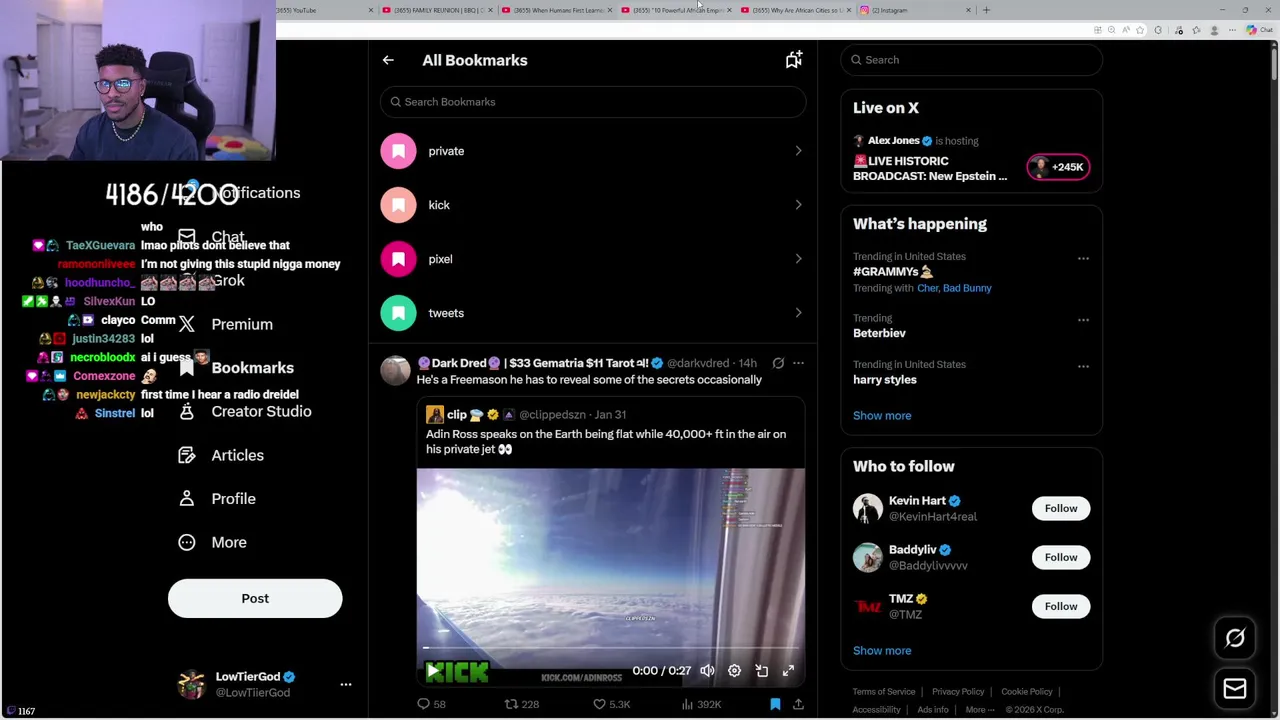The image size is (1280, 720).
Task: Play the Adin Ross video
Action: tap(432, 671)
